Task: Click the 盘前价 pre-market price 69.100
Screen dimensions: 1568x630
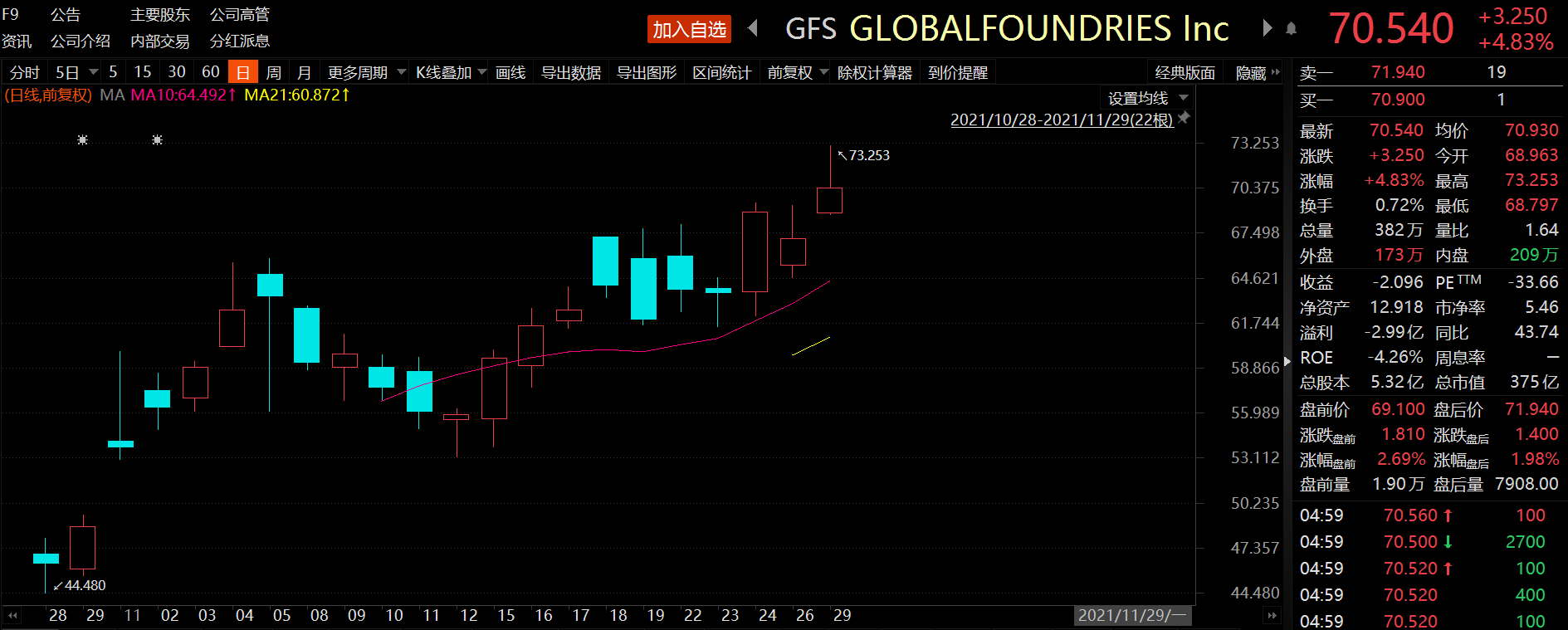Action: [x=1398, y=409]
